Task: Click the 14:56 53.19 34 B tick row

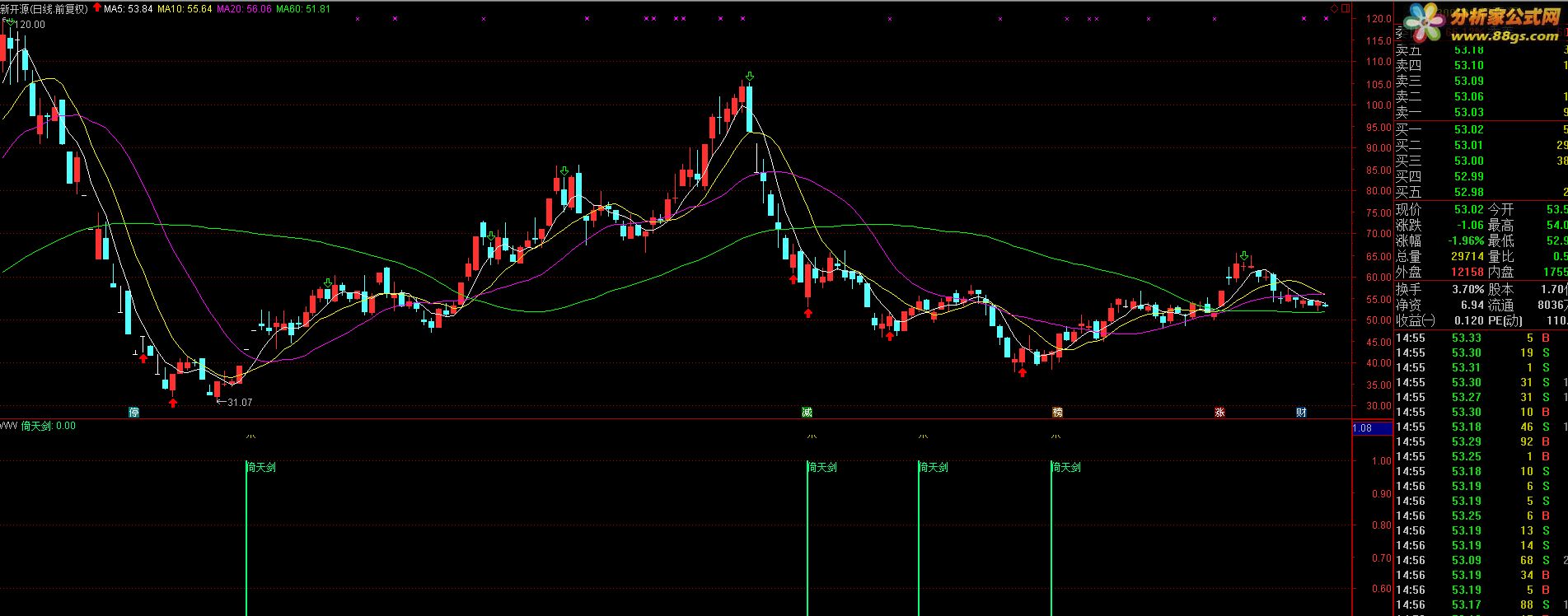Action: pyautogui.click(x=1481, y=575)
